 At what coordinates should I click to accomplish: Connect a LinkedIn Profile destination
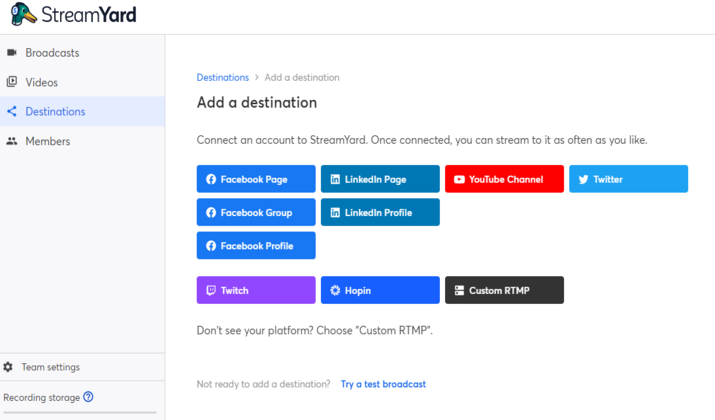tap(380, 212)
